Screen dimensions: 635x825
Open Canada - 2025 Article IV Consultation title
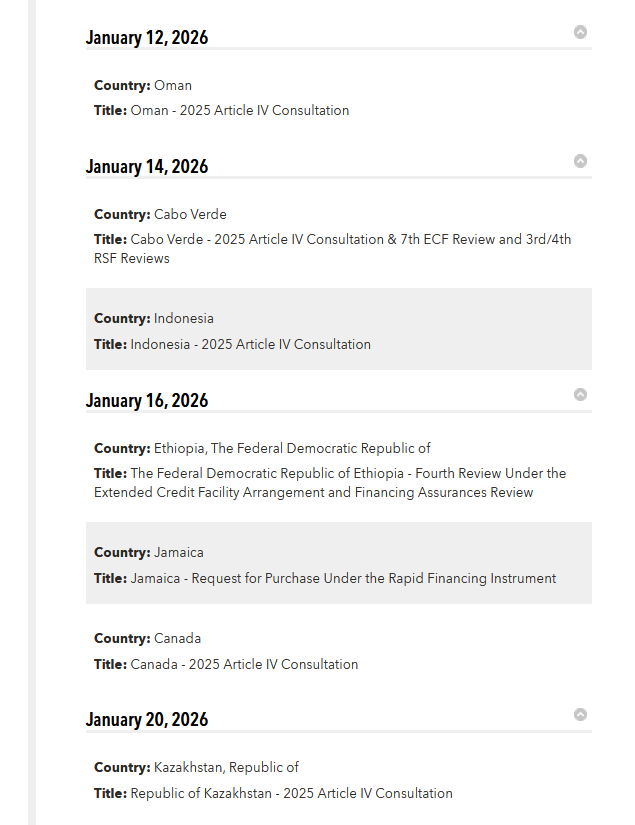click(244, 665)
